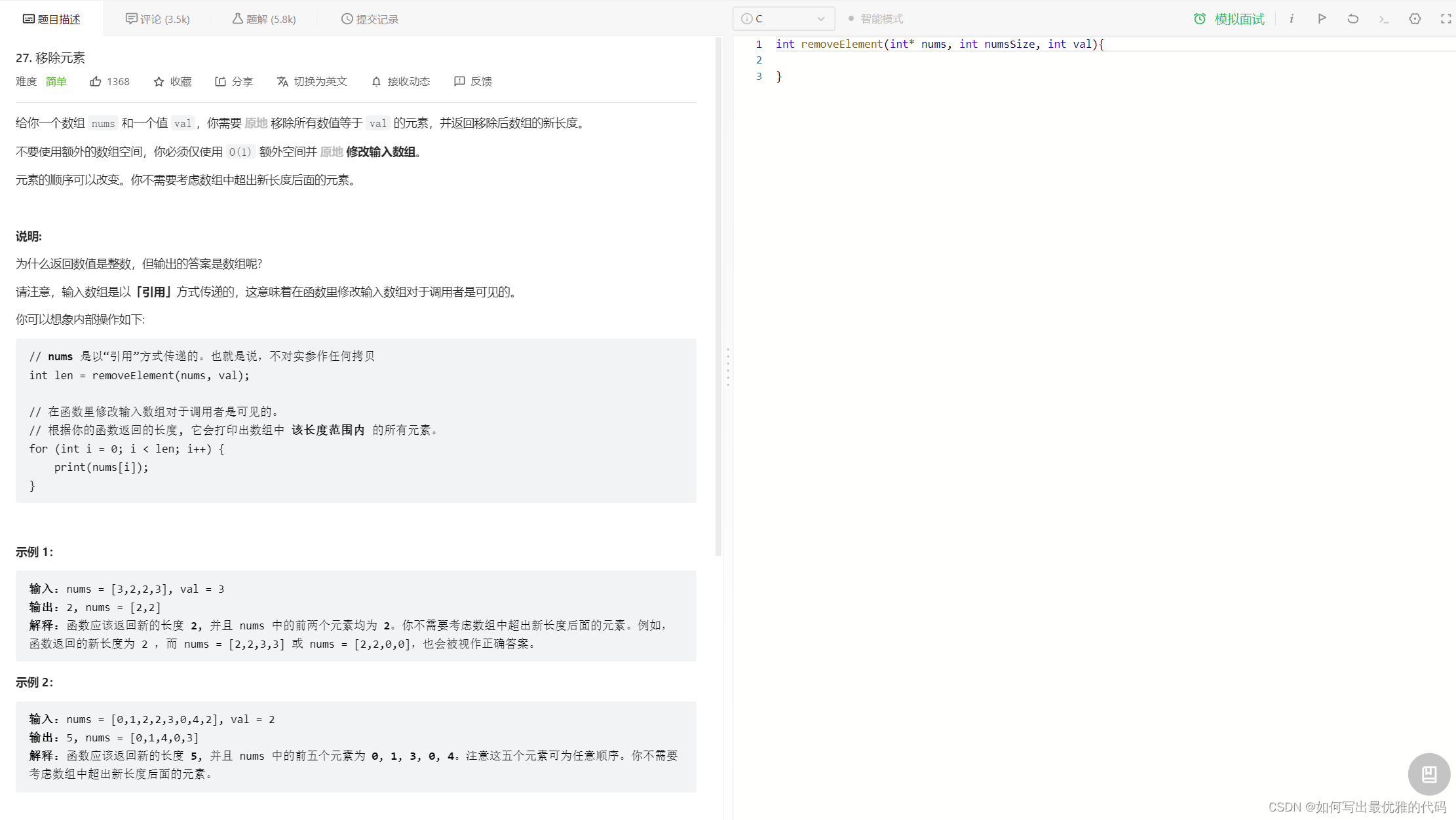Click the reset code icon

1353,18
